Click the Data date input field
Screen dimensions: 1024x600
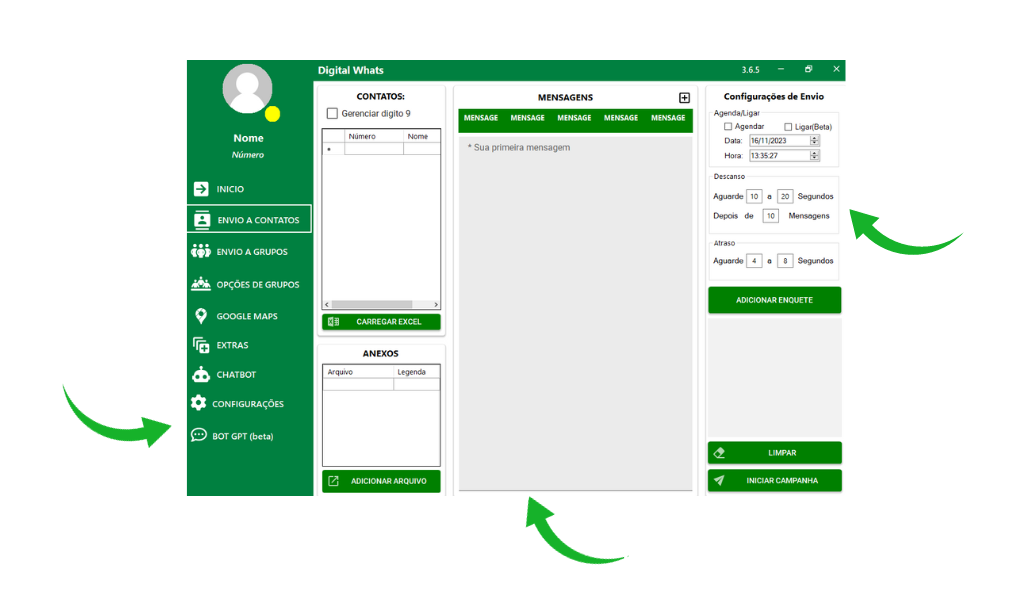click(x=780, y=140)
